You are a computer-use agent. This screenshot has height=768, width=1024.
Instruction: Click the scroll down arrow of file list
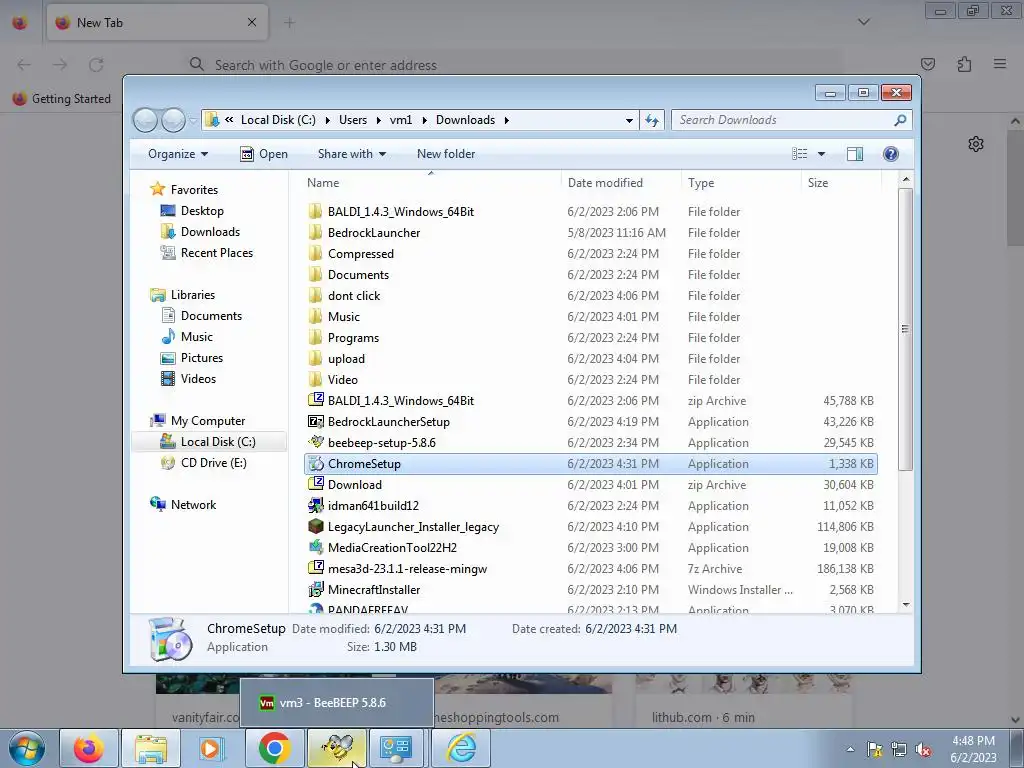(x=906, y=604)
